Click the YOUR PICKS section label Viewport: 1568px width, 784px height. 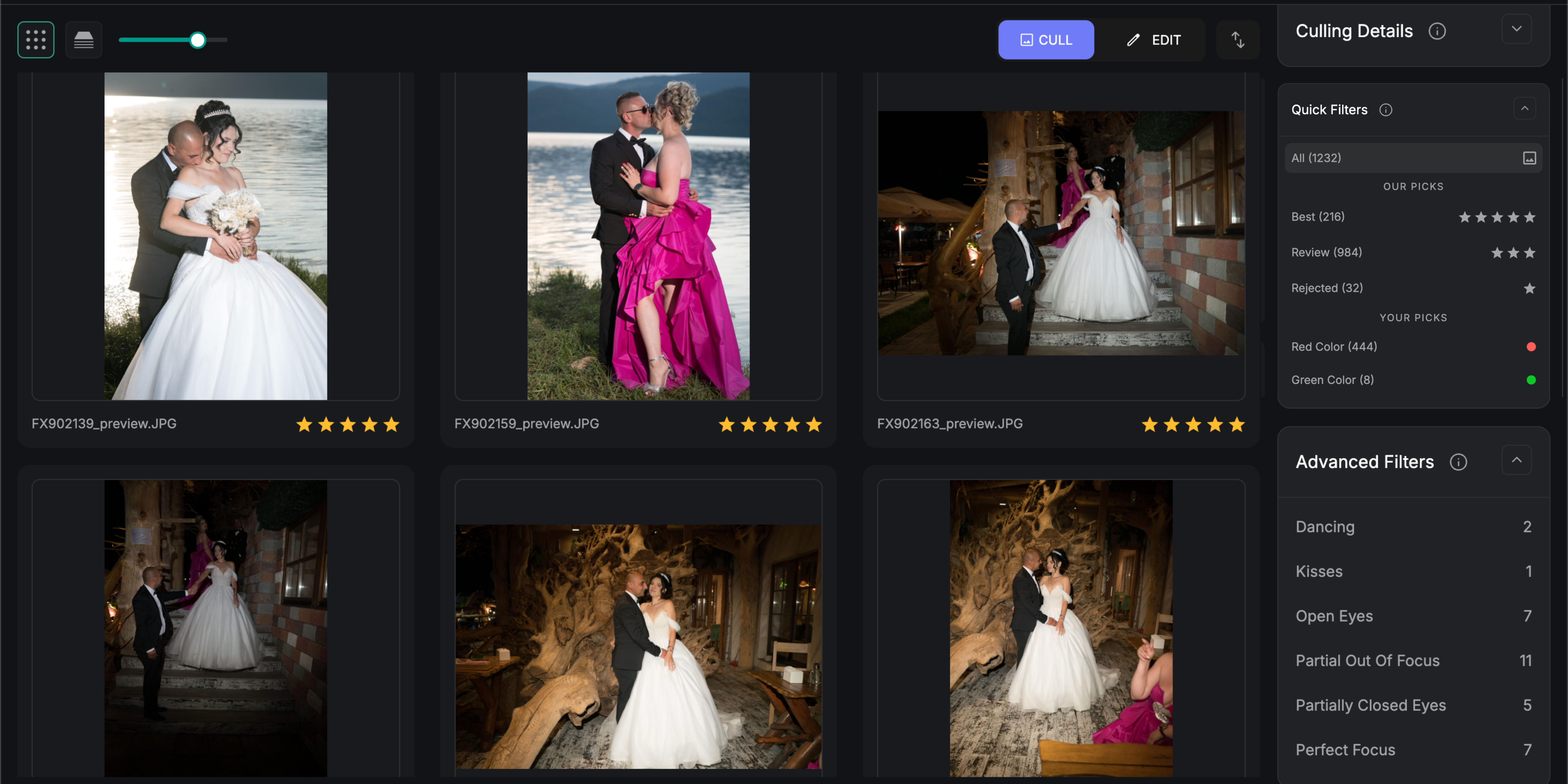[x=1413, y=318]
